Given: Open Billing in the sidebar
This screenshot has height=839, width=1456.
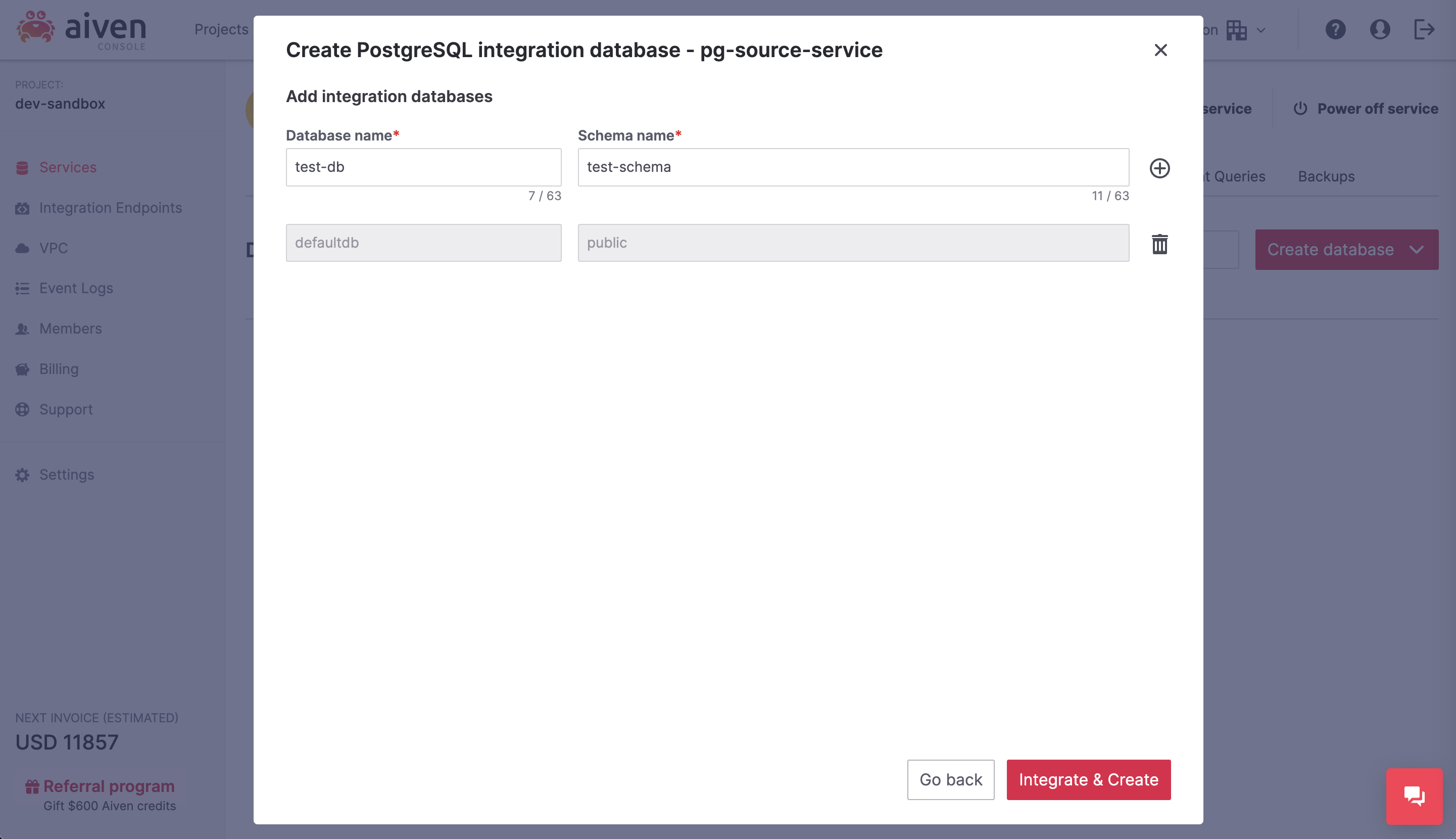Looking at the screenshot, I should coord(59,369).
